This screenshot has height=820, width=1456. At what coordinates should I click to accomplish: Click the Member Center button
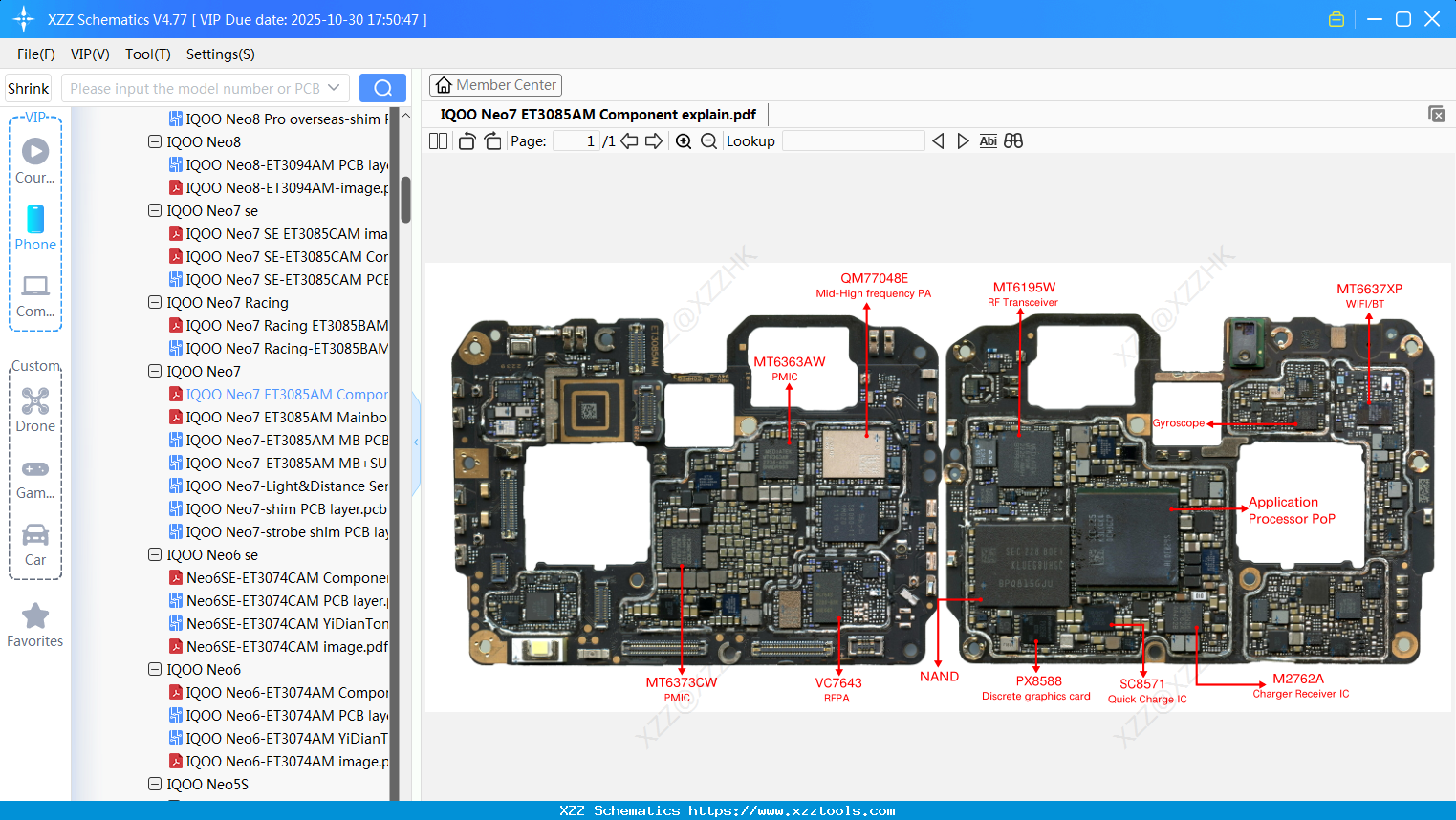(495, 84)
